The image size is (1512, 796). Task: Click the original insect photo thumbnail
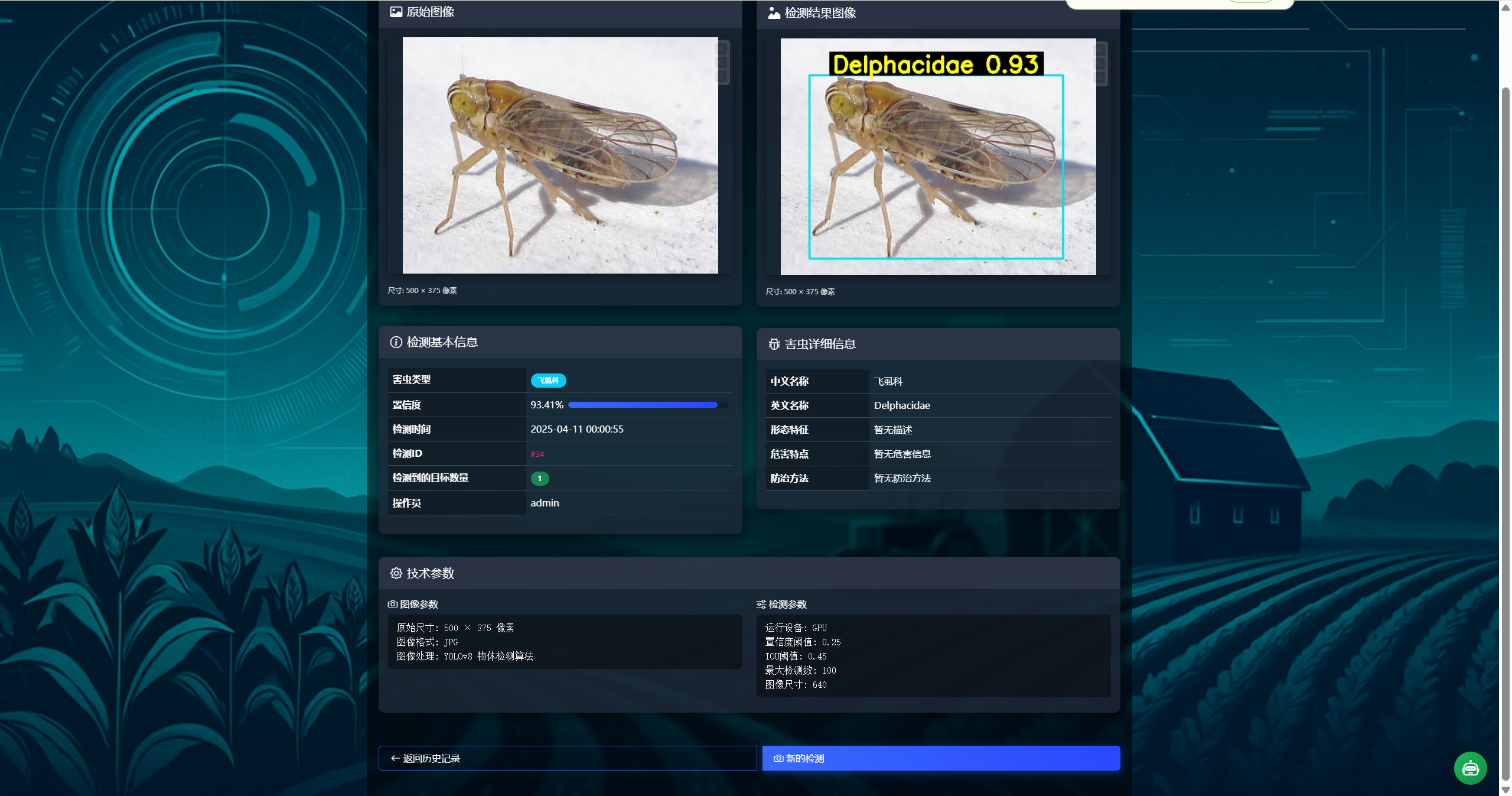click(x=560, y=155)
